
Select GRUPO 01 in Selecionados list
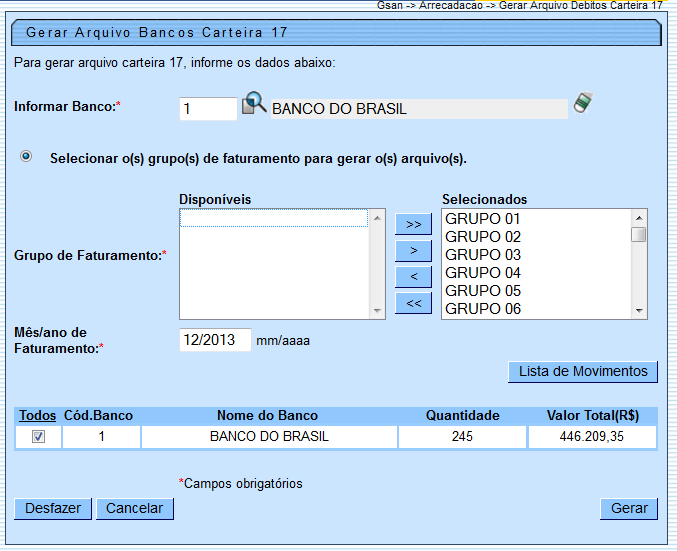483,219
